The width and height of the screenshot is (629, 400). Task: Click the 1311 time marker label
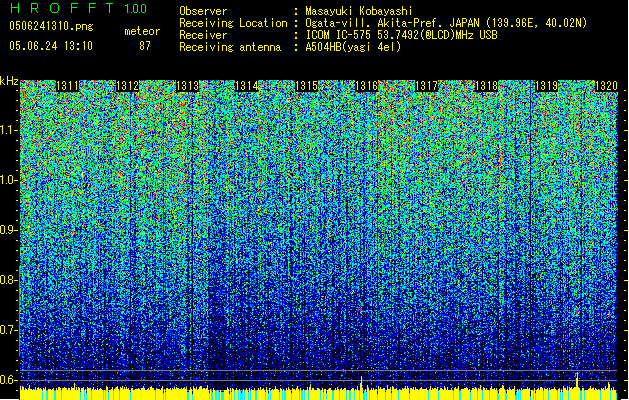[67, 86]
